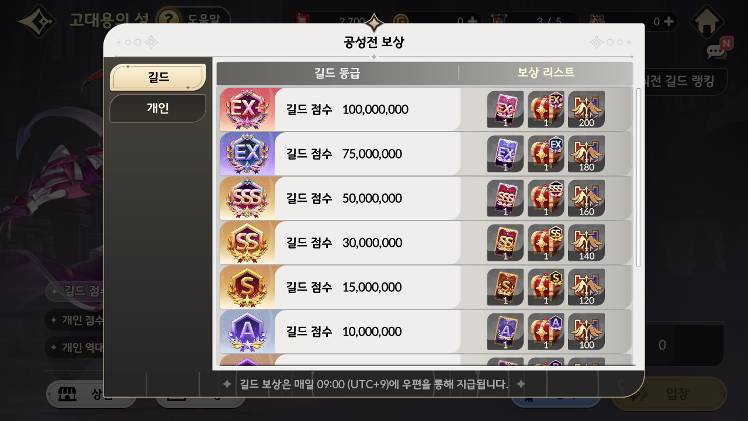Tap the S grade ticket reward icon
The width and height of the screenshot is (748, 421).
[x=505, y=287]
